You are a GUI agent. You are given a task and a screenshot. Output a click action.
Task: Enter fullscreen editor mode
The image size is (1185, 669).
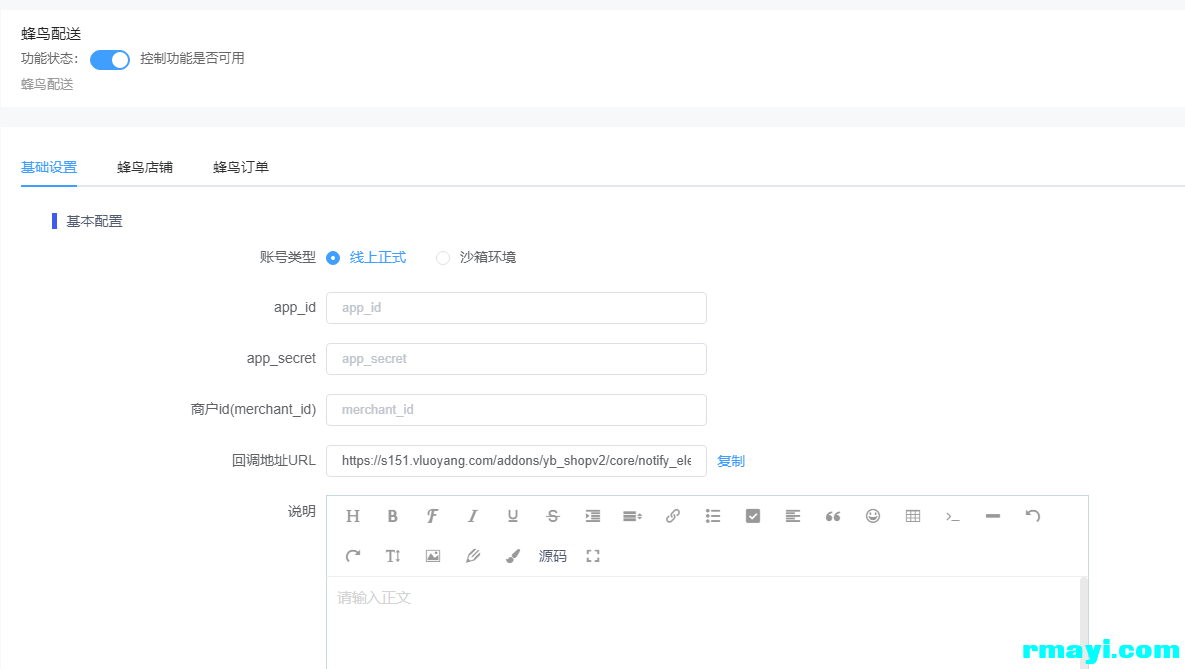pyautogui.click(x=593, y=556)
